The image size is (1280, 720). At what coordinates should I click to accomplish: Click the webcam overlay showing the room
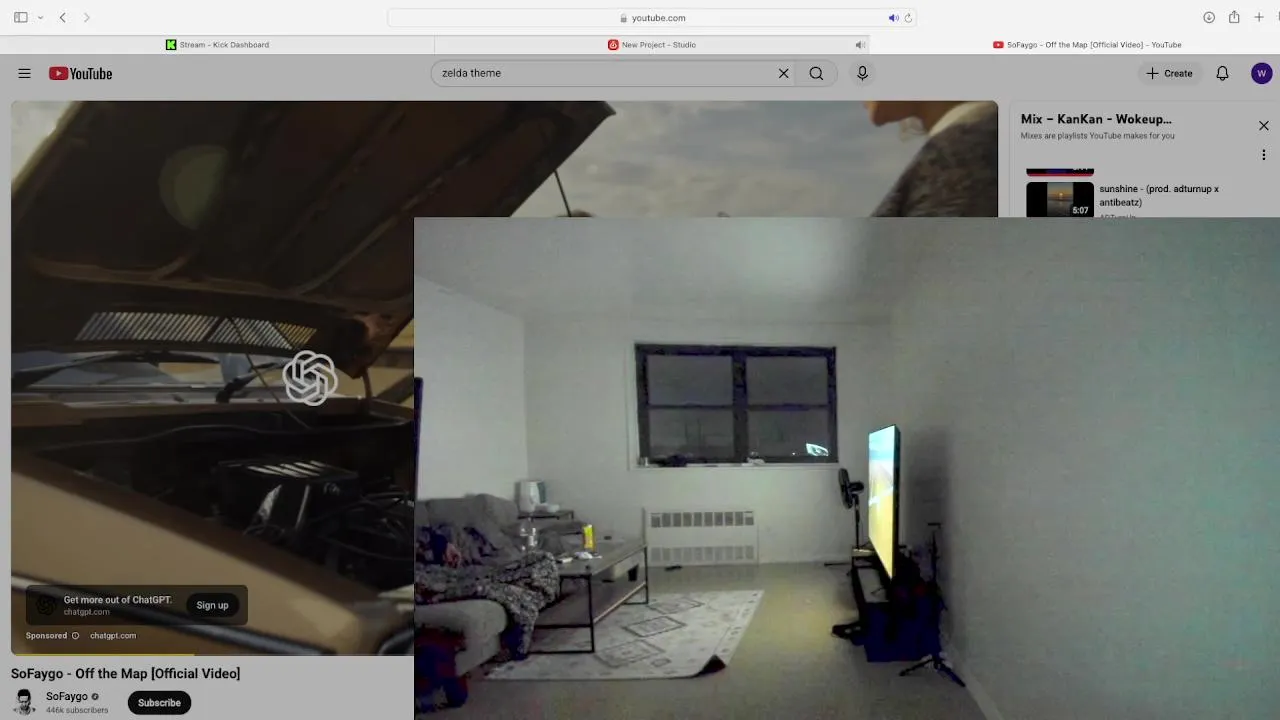(847, 468)
